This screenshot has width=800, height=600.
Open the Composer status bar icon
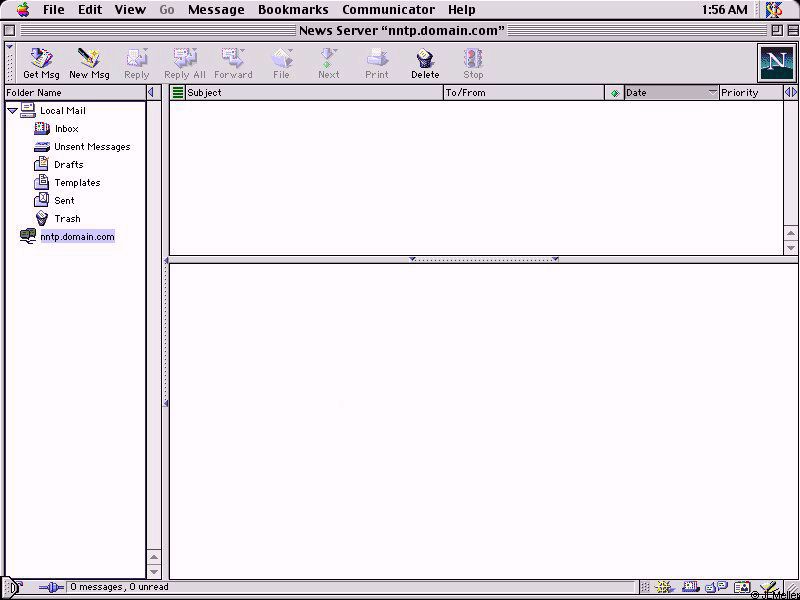768,587
